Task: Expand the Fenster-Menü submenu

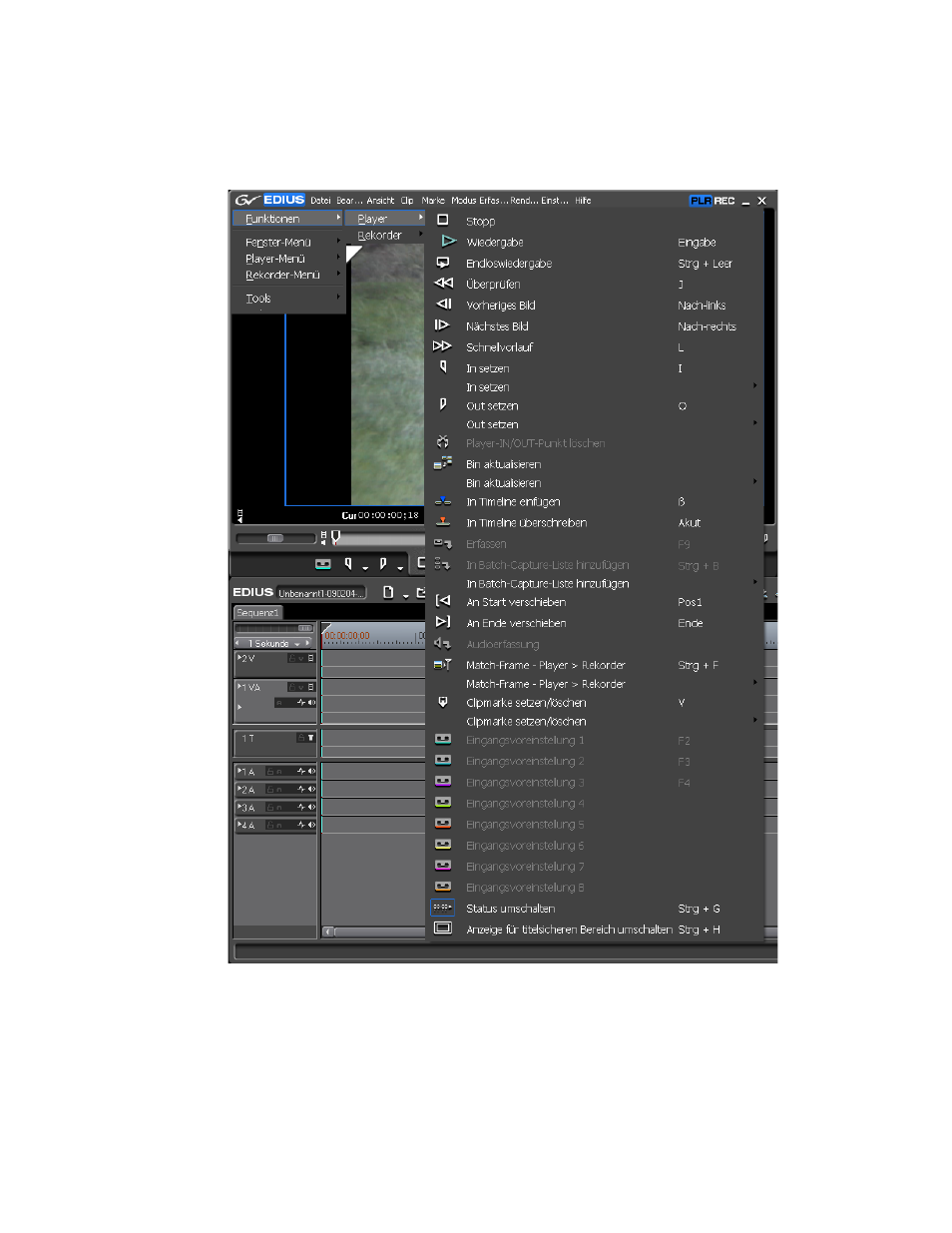Action: (289, 242)
